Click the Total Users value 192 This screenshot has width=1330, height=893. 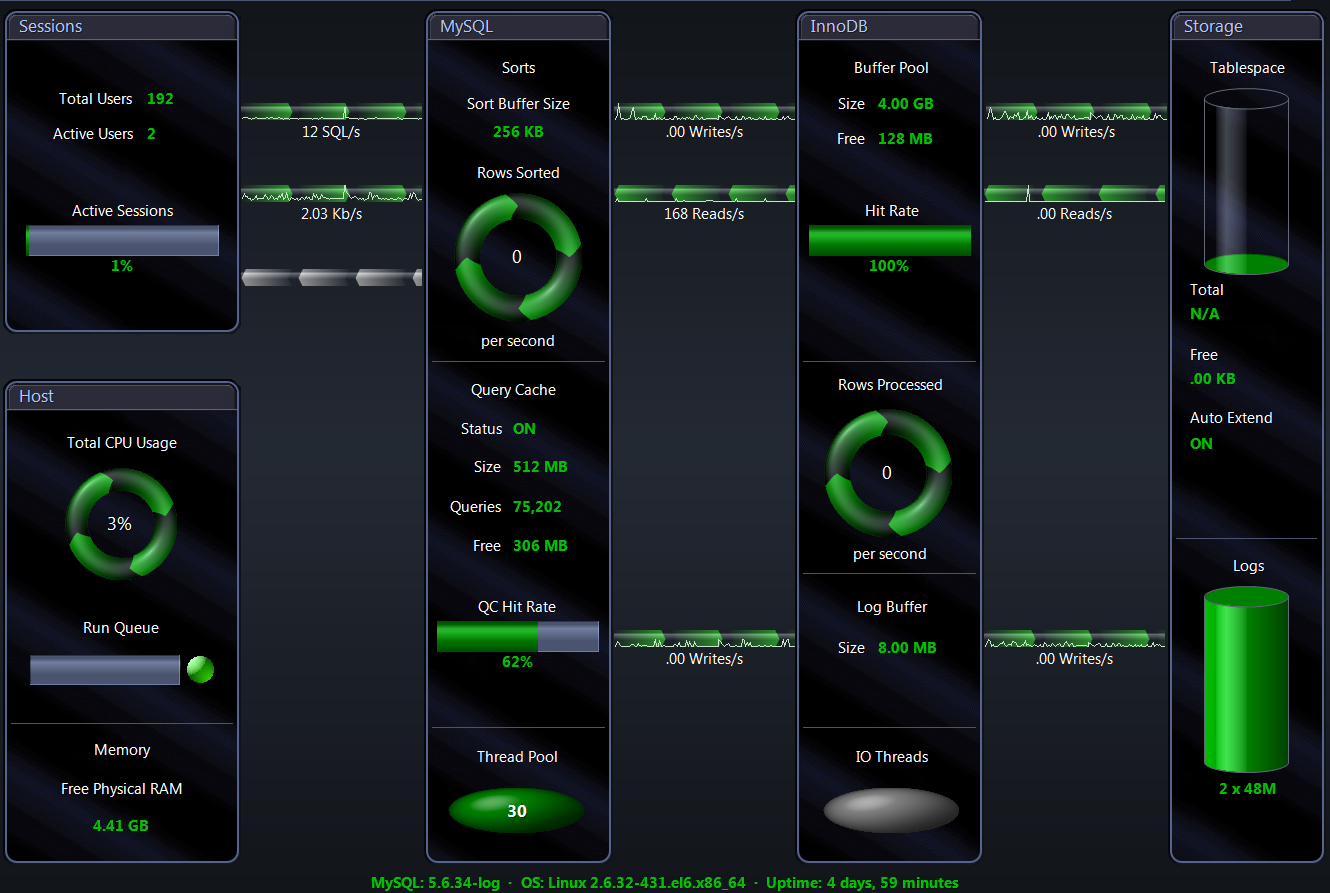click(x=160, y=99)
